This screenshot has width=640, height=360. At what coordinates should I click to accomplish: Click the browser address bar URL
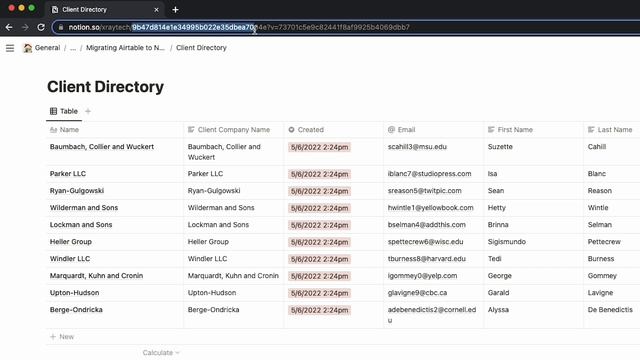click(239, 27)
